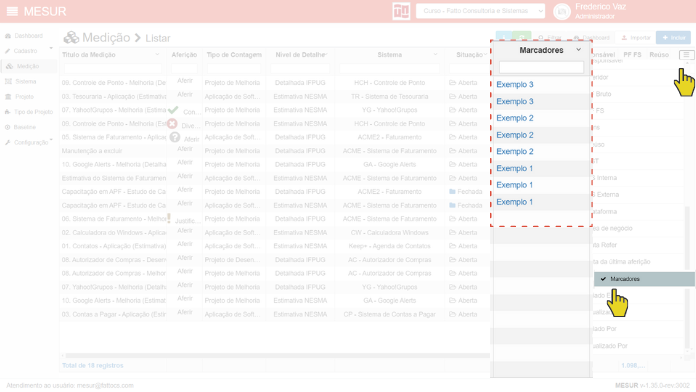
Task: Click the Reúso column header
Action: 659,55
